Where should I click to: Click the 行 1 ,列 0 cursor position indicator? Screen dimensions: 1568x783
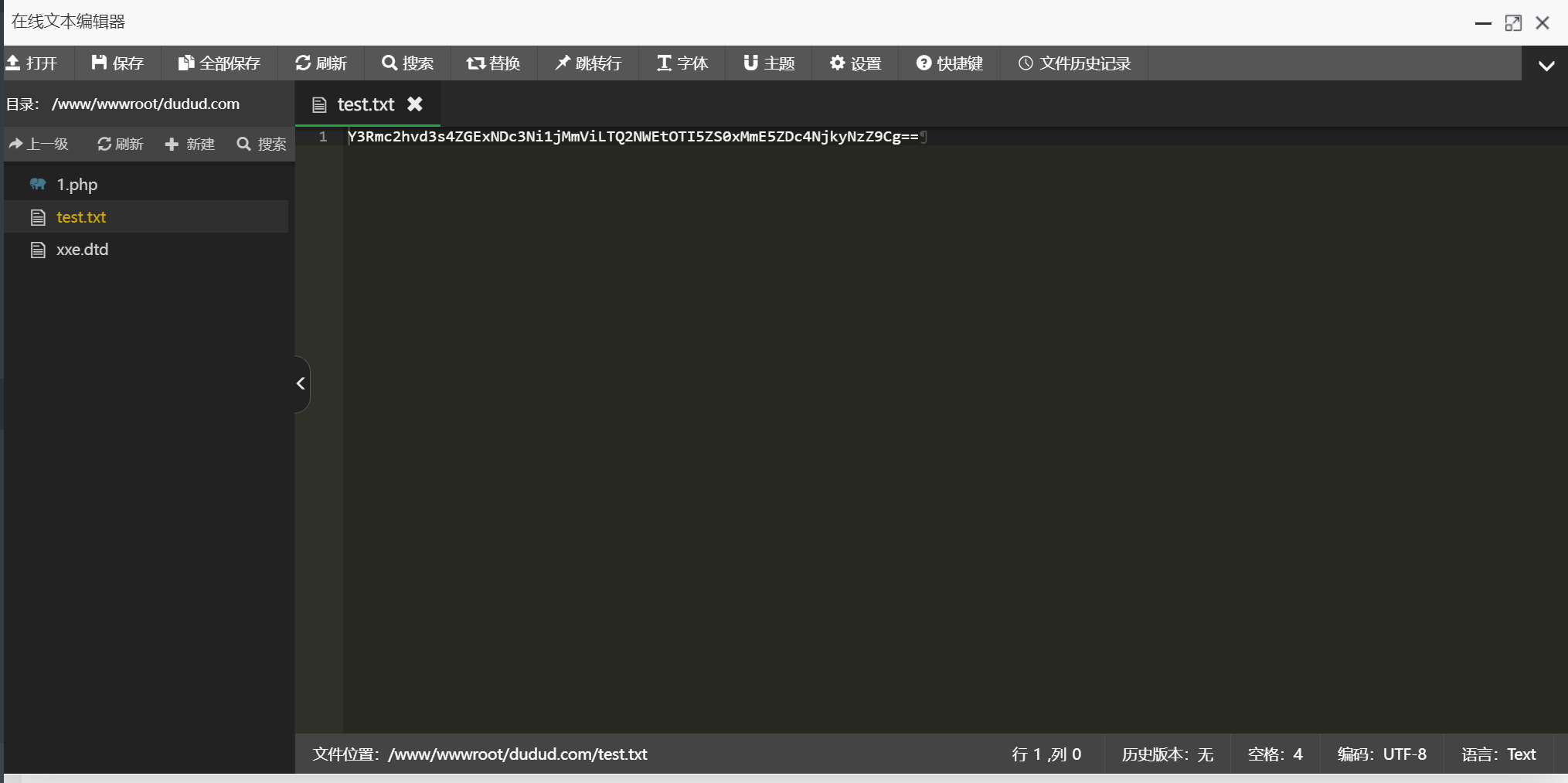(1046, 754)
